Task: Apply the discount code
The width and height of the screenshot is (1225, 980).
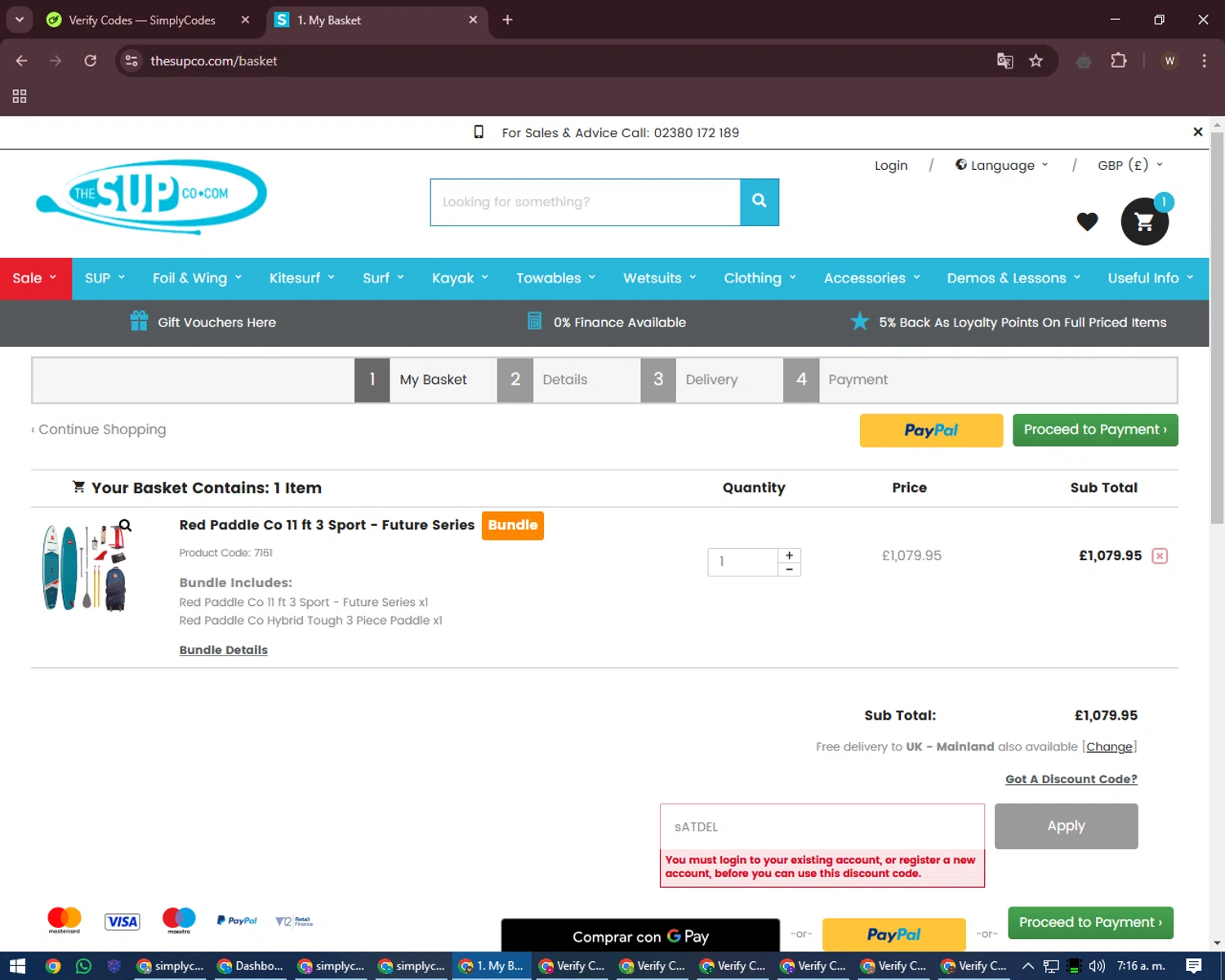Action: coord(1066,826)
